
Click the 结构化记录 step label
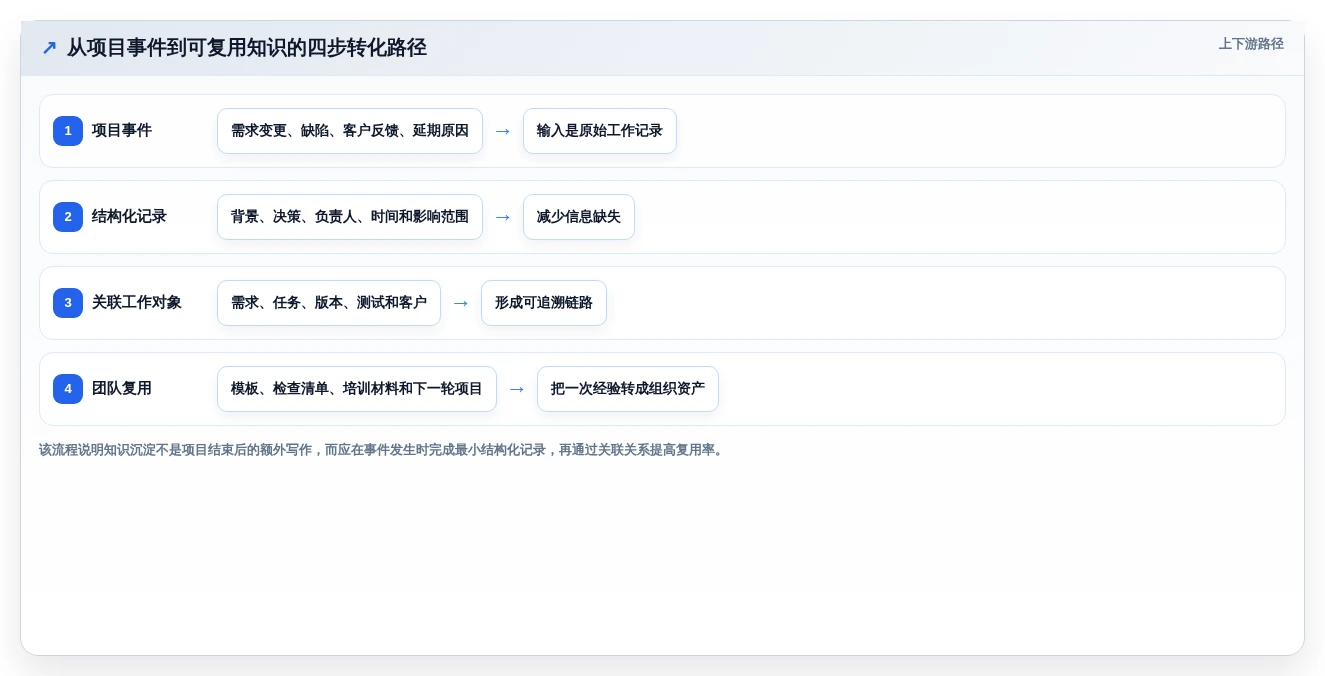(x=130, y=217)
